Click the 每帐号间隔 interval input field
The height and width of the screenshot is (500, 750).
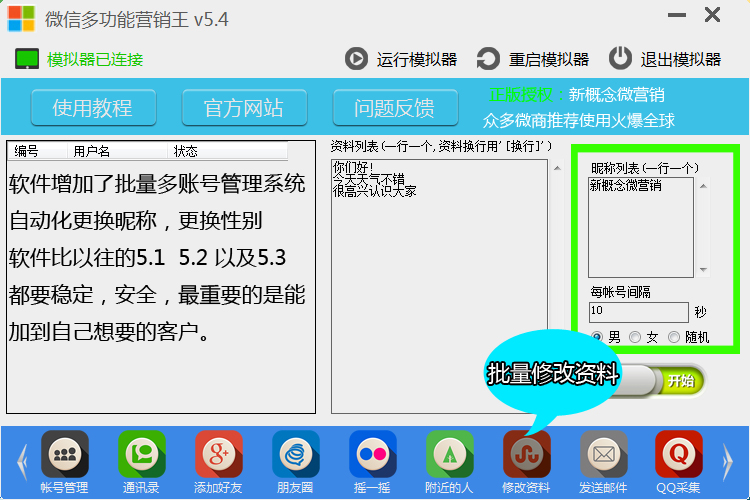pyautogui.click(x=638, y=312)
